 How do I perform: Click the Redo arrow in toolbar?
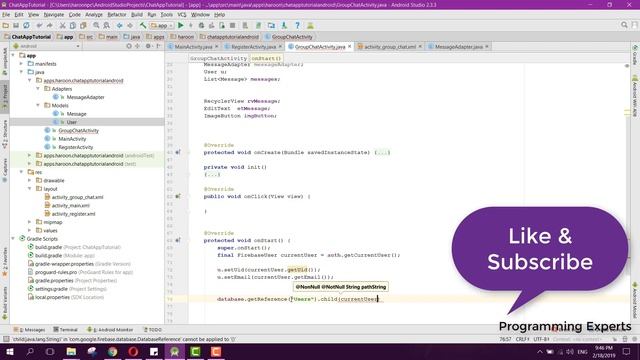[50, 25]
